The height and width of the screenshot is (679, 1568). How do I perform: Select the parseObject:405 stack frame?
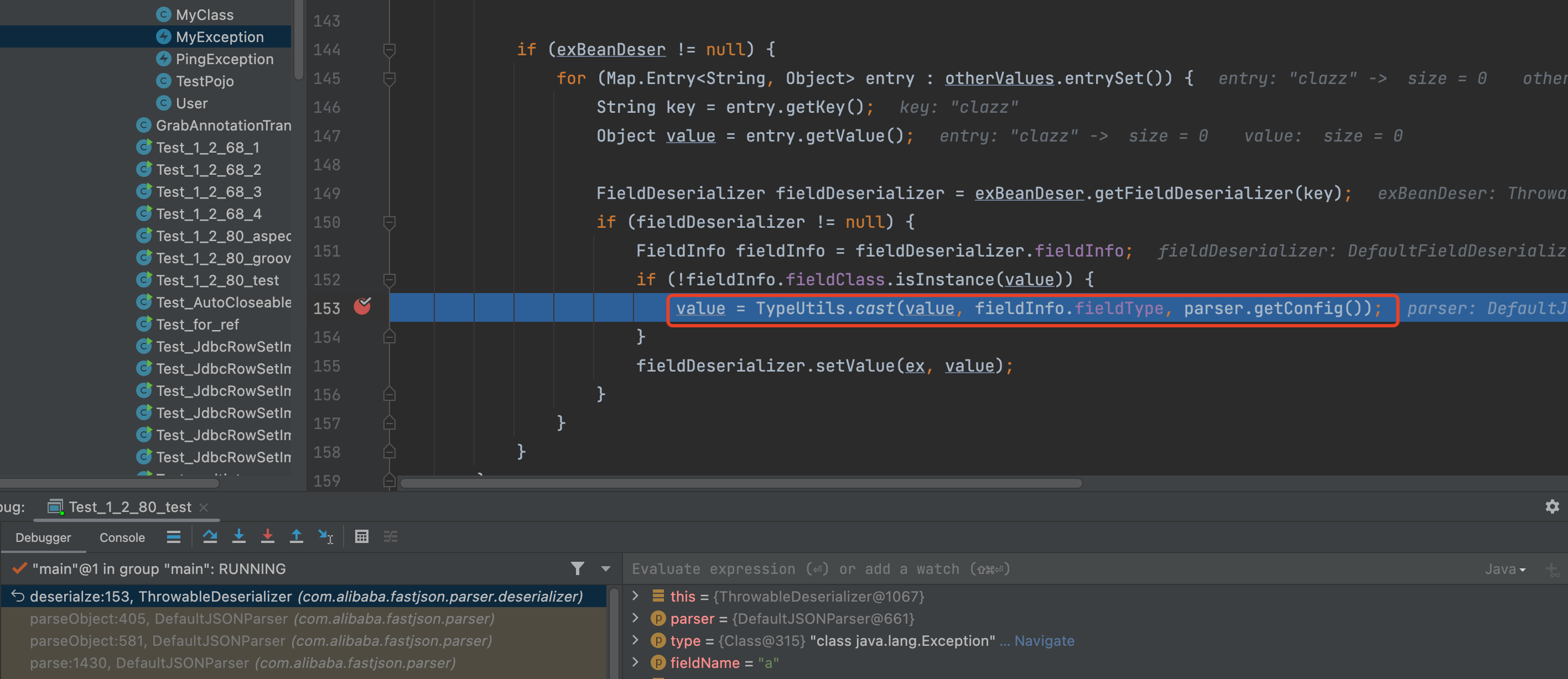point(262,619)
